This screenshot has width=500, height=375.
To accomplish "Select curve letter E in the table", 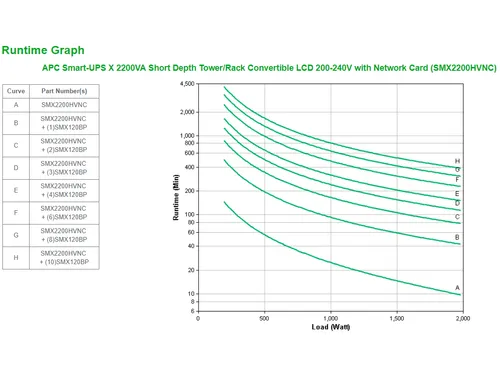I will 16,190.
